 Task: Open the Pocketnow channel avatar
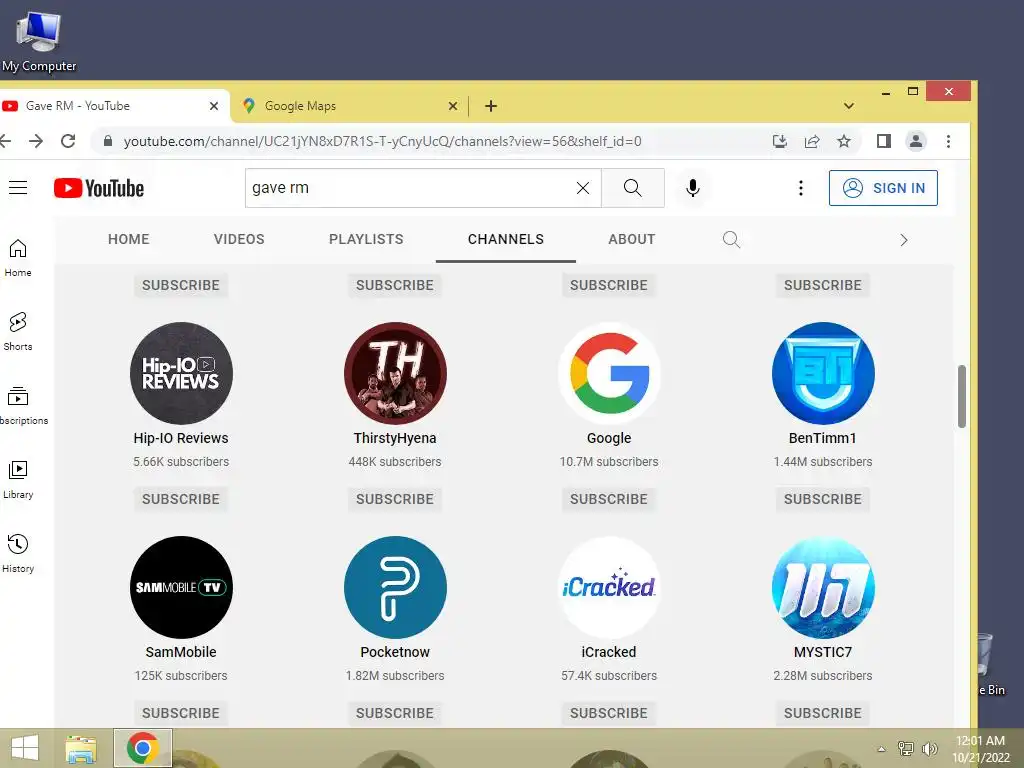(395, 588)
